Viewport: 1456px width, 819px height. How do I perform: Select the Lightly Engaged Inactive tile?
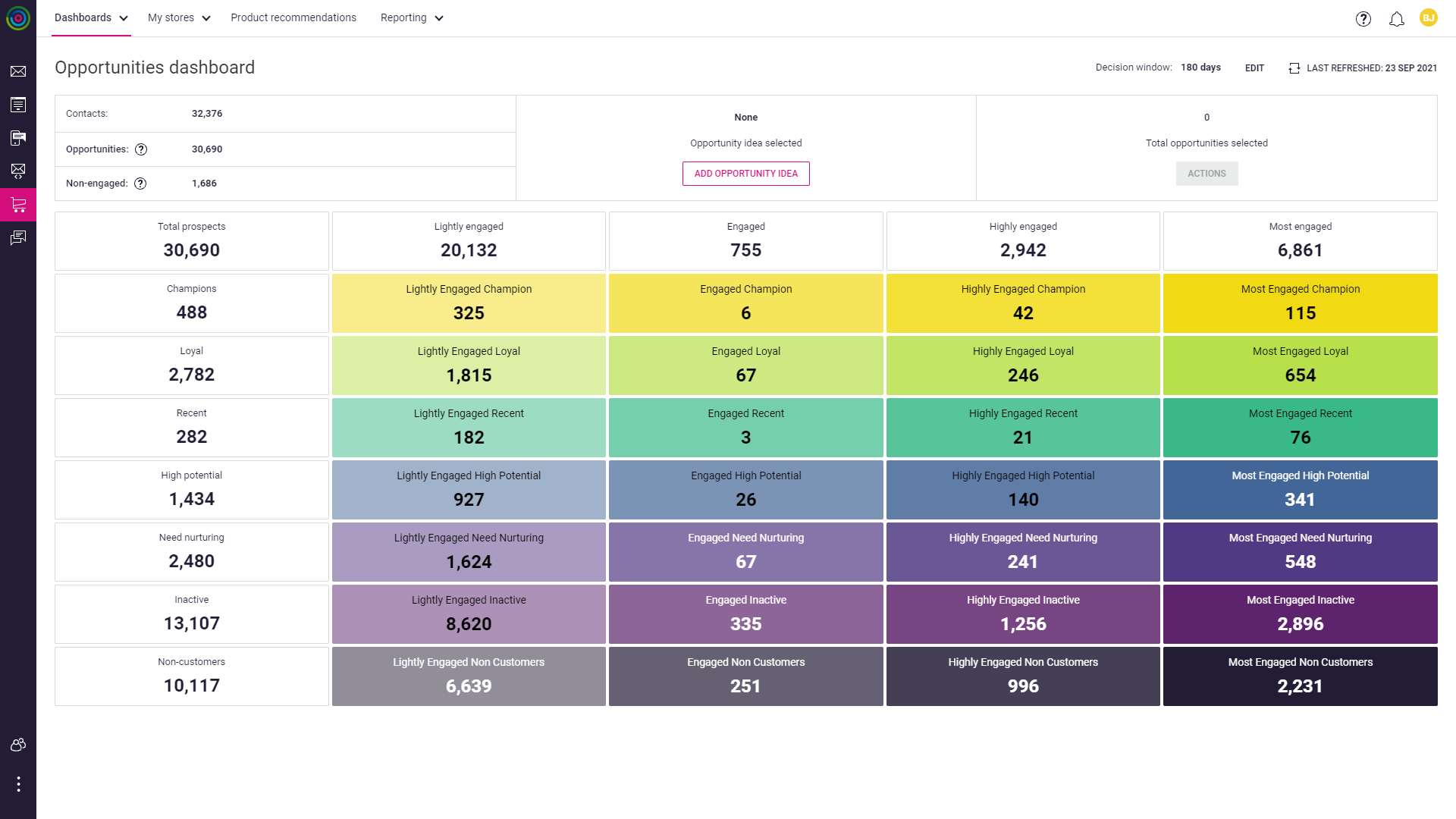(469, 613)
